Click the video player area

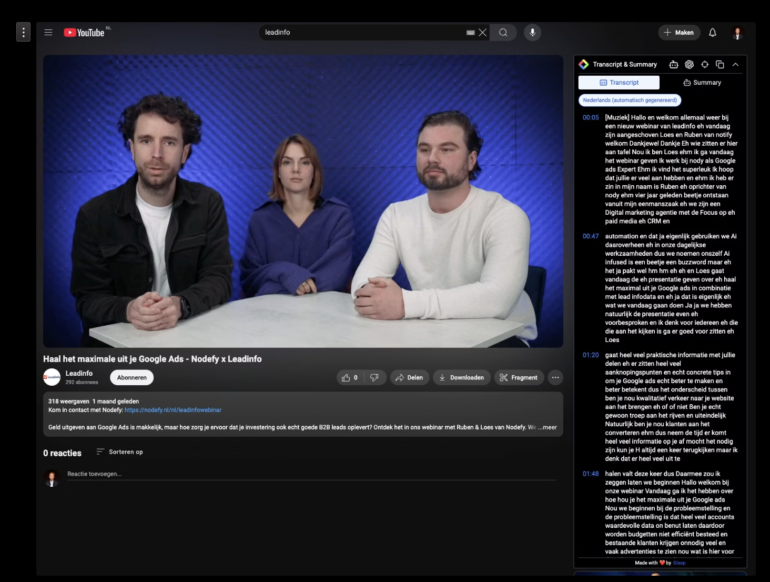pos(303,201)
